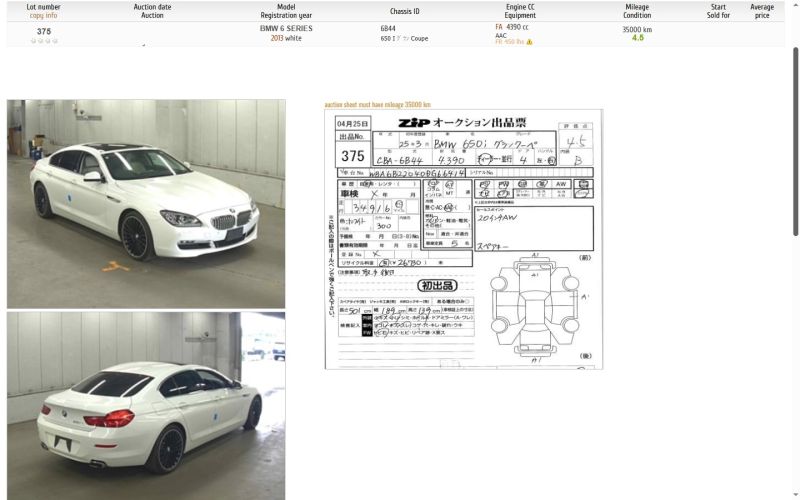
Task: Click the 'auction sheet must have mileage 35000 km' note
Action: tap(378, 105)
